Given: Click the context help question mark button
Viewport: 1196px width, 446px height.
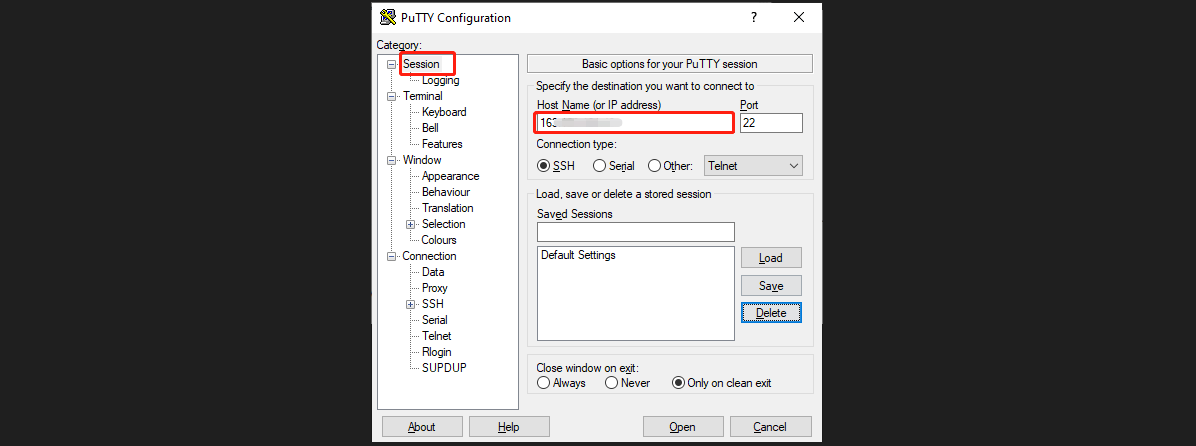Looking at the screenshot, I should [x=754, y=17].
